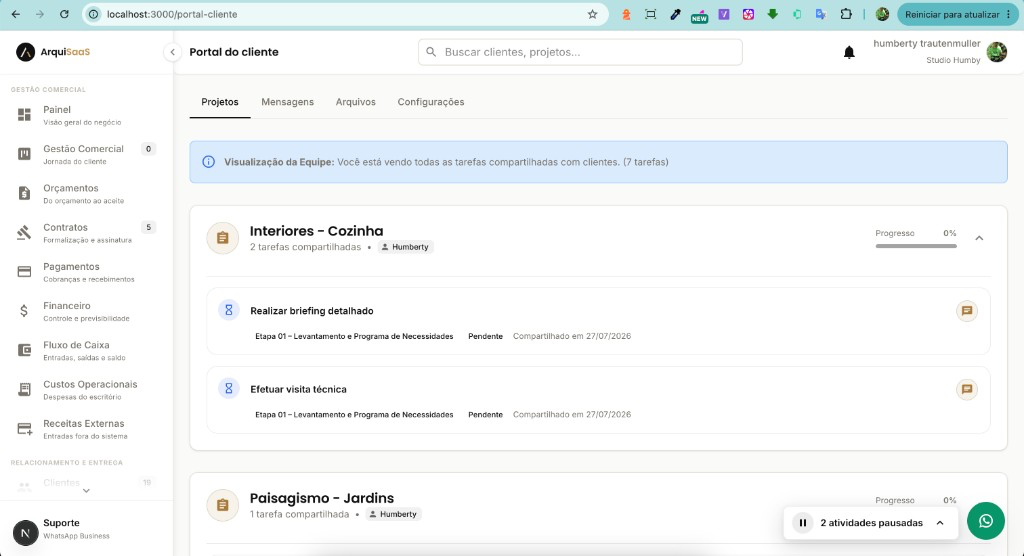Click hourglass icon of Realizar briefing detalhado
The image size is (1024, 556).
point(229,310)
